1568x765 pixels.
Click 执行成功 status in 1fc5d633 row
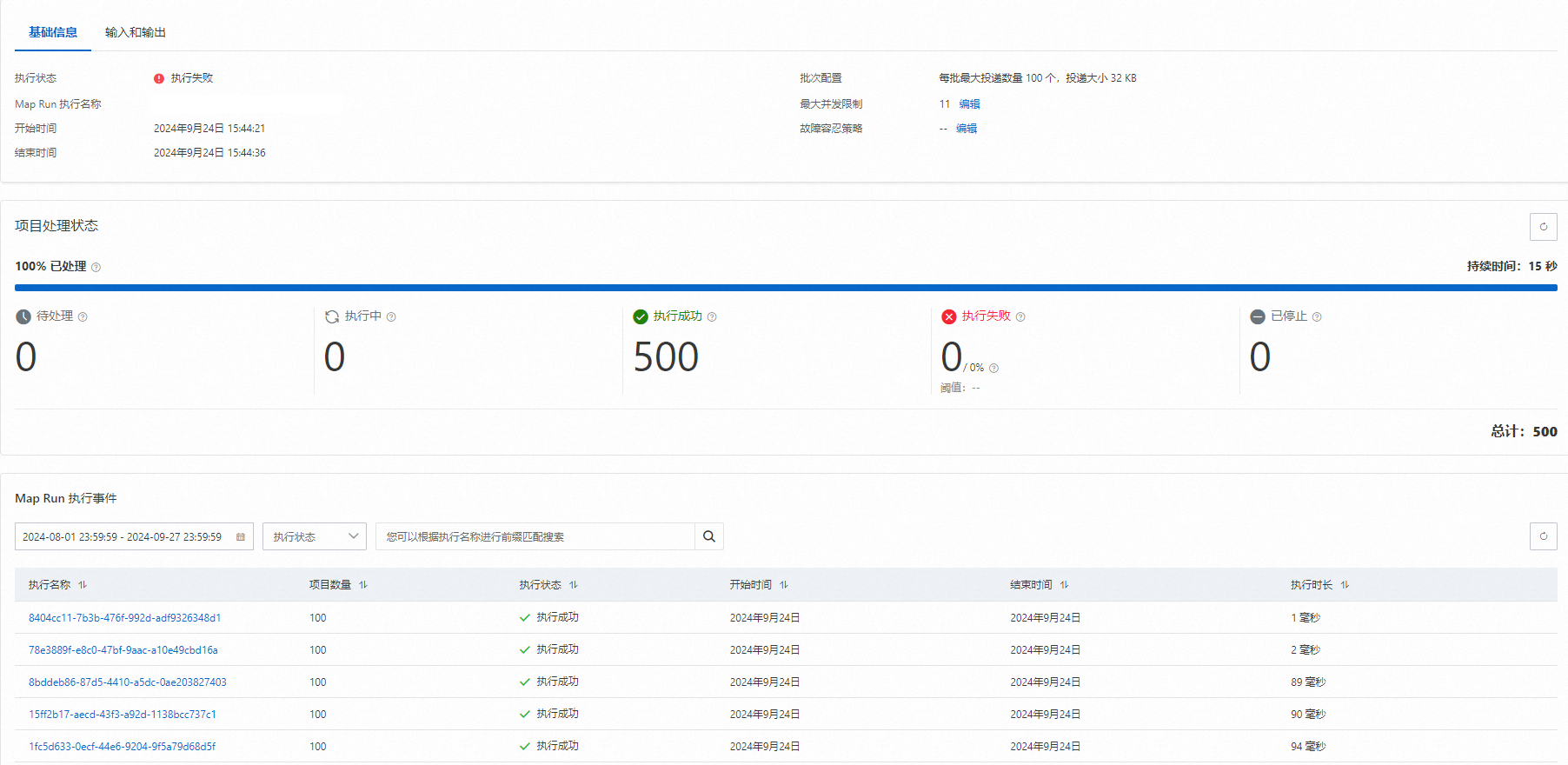click(549, 746)
